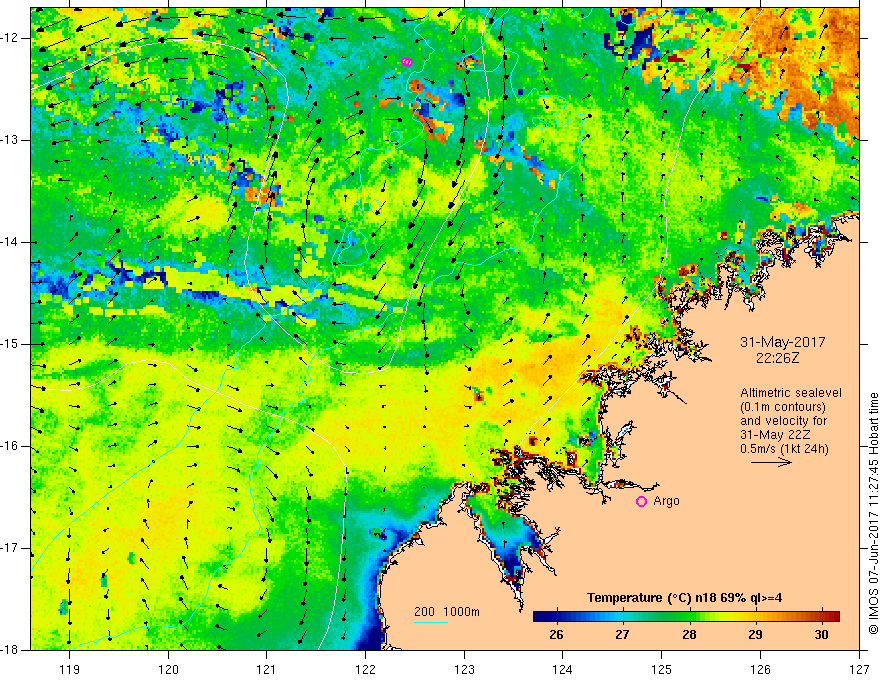Click the 'Altimetric sealevel' caption line
The width and height of the screenshot is (880, 680).
791,393
